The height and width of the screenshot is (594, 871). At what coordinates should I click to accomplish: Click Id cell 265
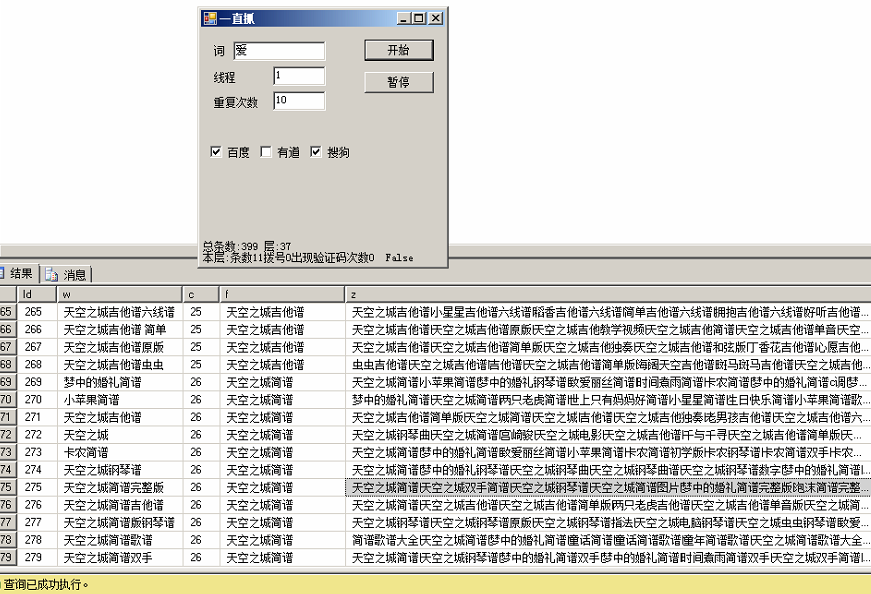pyautogui.click(x=37, y=312)
